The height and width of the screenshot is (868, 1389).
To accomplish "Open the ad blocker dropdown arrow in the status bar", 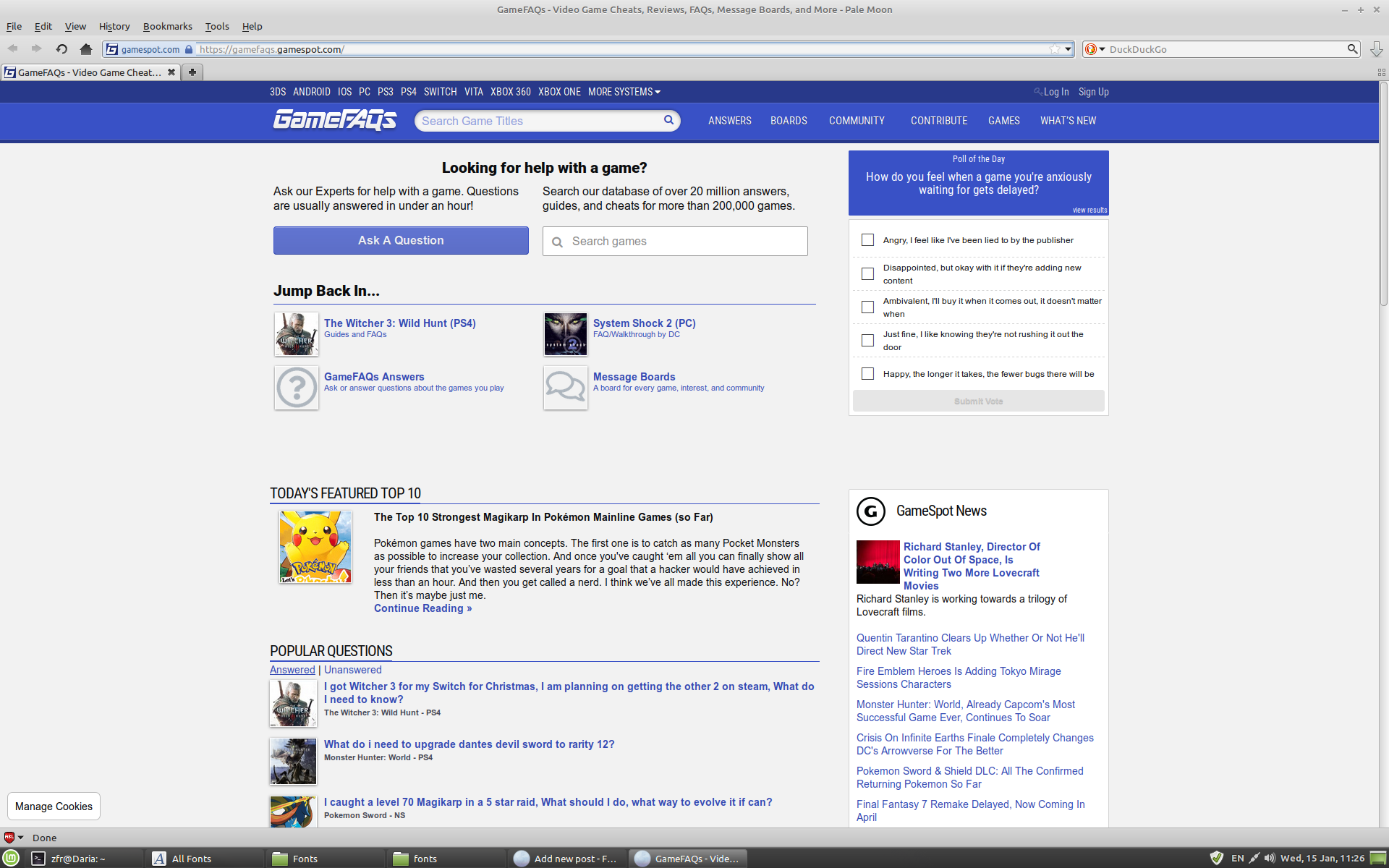I will coord(20,838).
